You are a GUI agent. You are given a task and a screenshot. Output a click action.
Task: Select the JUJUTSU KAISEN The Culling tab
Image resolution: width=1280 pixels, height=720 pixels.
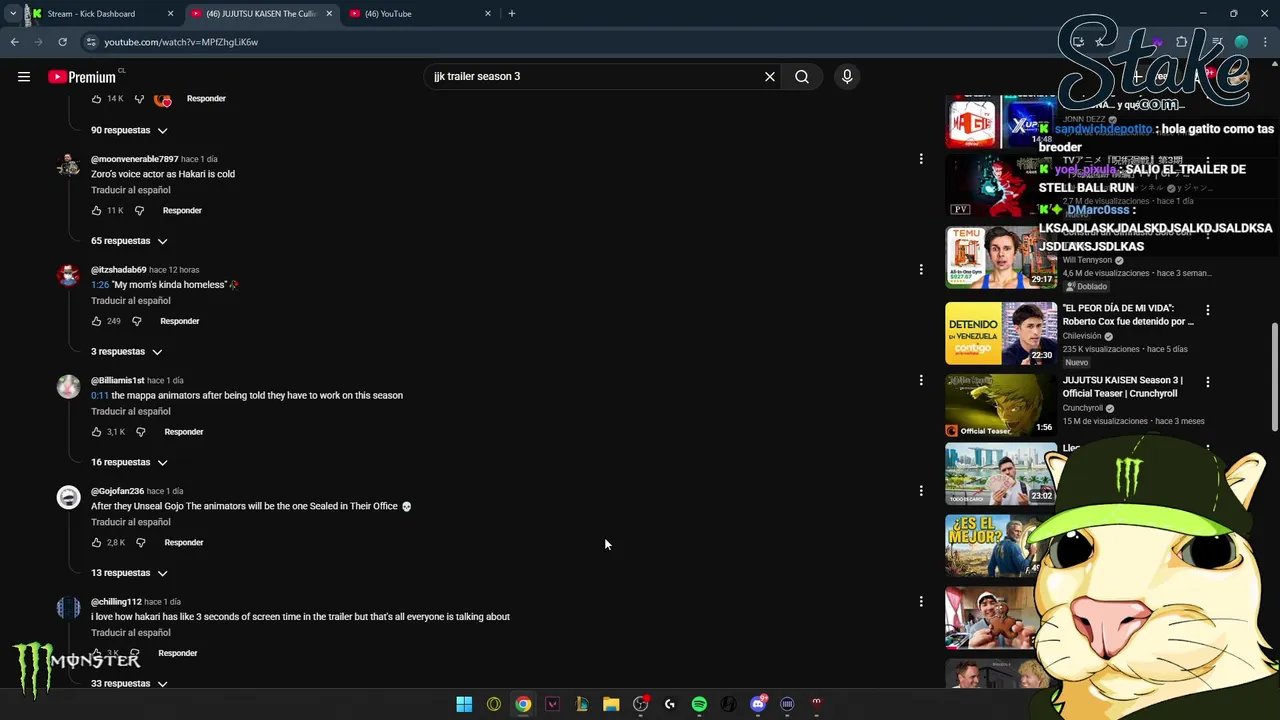260,14
